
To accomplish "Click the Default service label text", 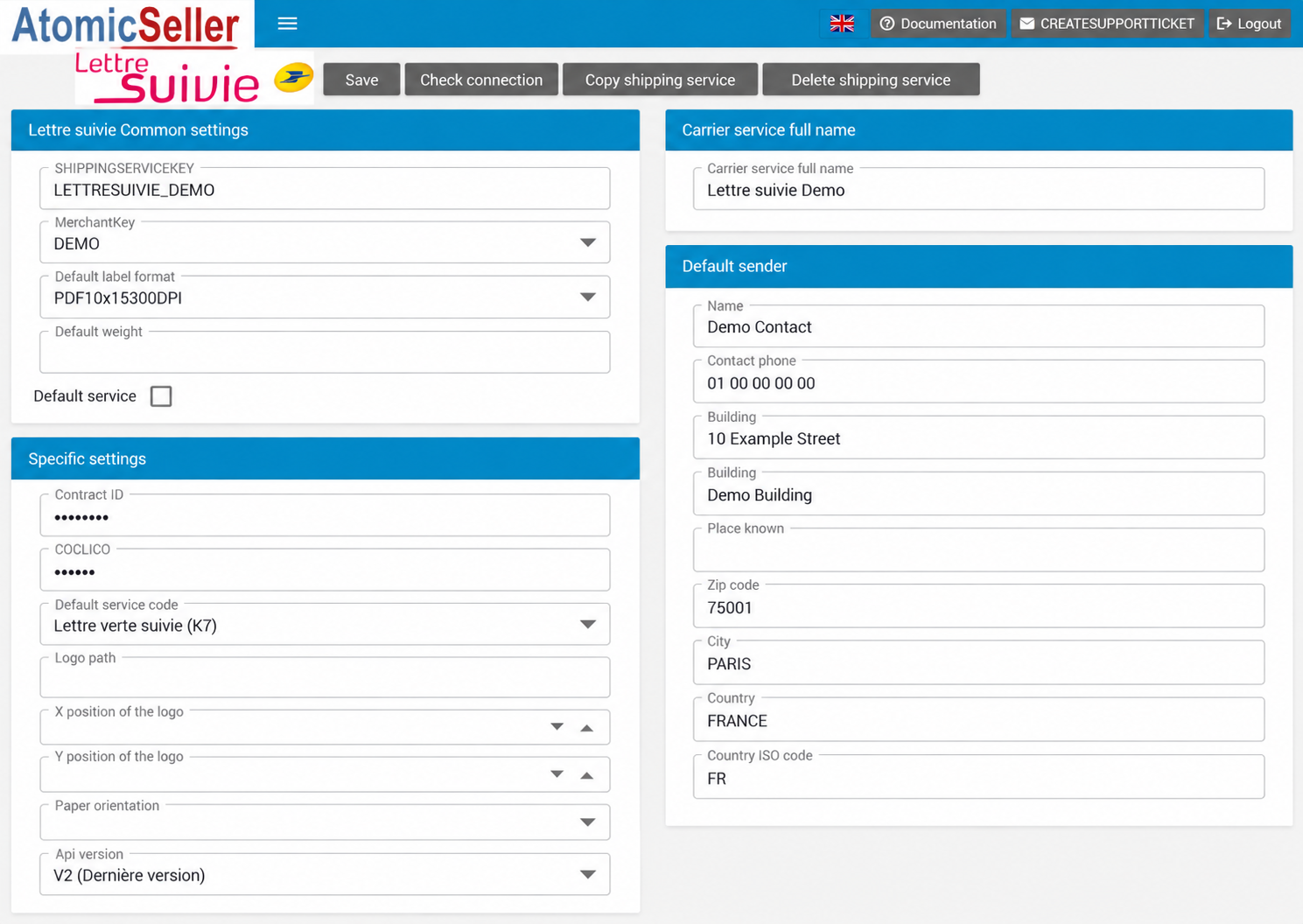I will click(x=85, y=396).
